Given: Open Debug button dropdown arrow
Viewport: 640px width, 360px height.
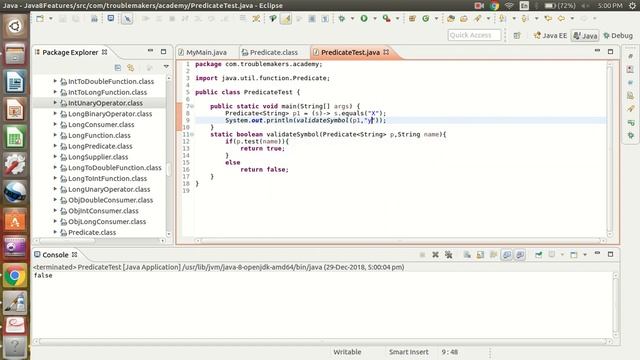Looking at the screenshot, I should click(x=352, y=19).
